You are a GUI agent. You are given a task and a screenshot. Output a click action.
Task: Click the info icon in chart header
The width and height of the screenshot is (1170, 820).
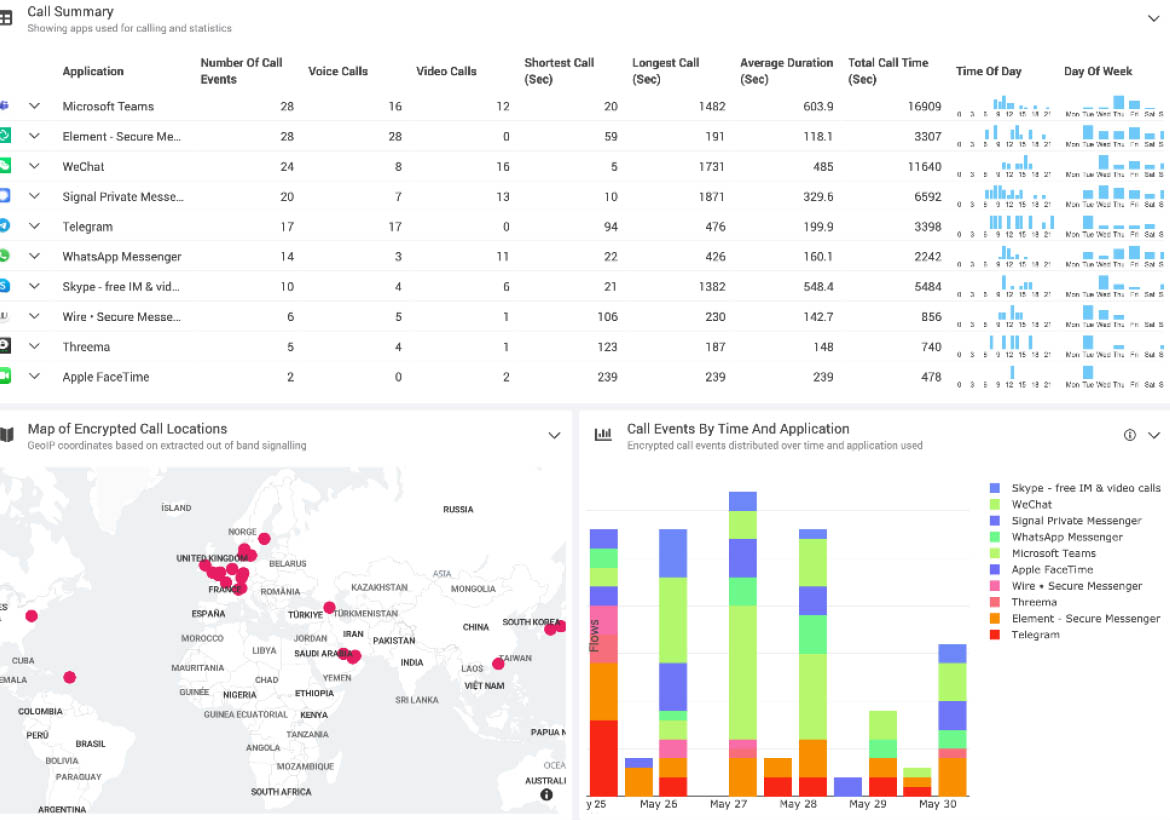[x=1130, y=435]
